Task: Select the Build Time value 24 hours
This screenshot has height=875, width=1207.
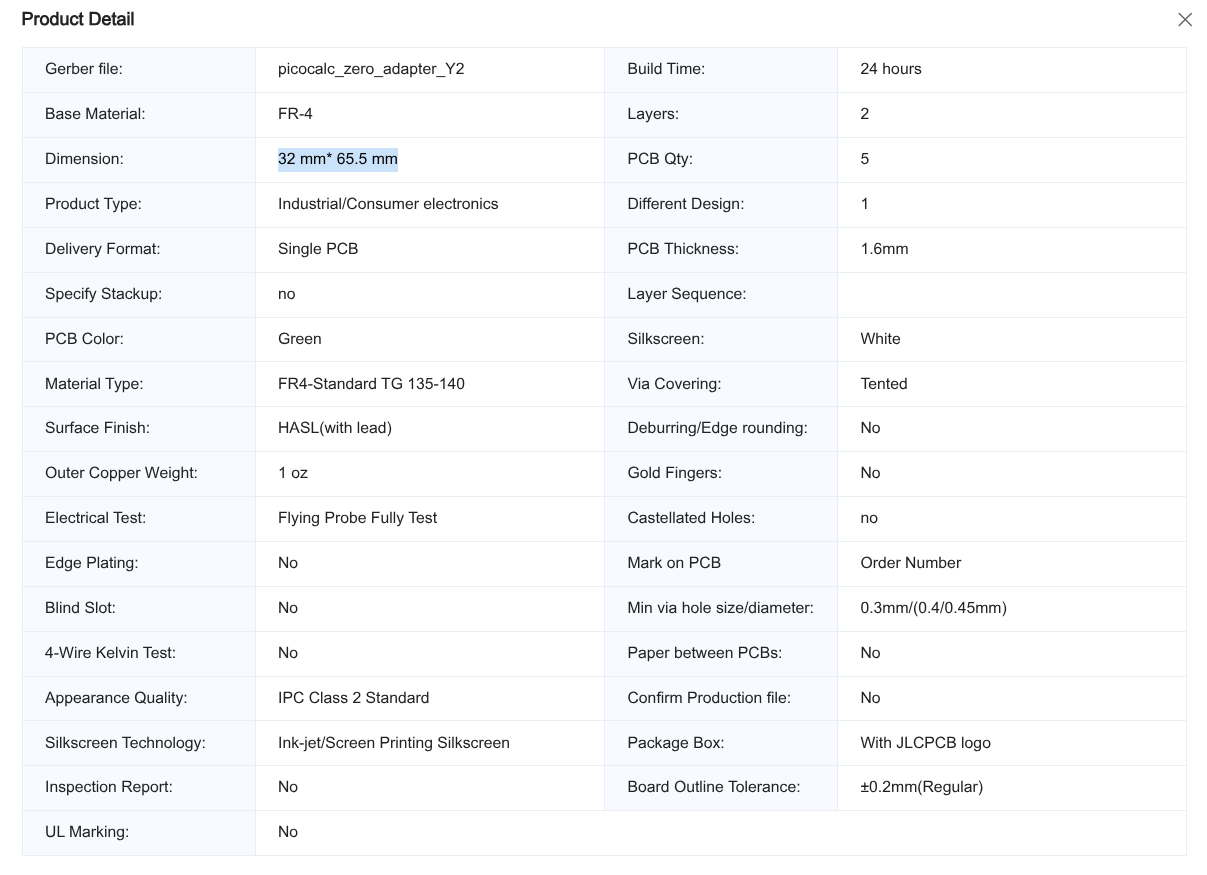Action: (890, 69)
